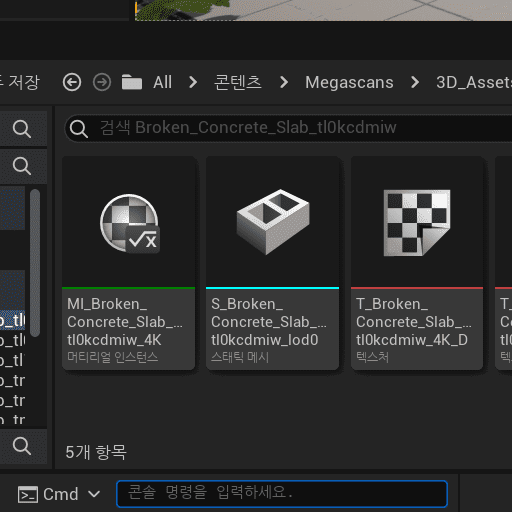Open the 콘텐츠 breadcrumb folder

click(x=238, y=82)
